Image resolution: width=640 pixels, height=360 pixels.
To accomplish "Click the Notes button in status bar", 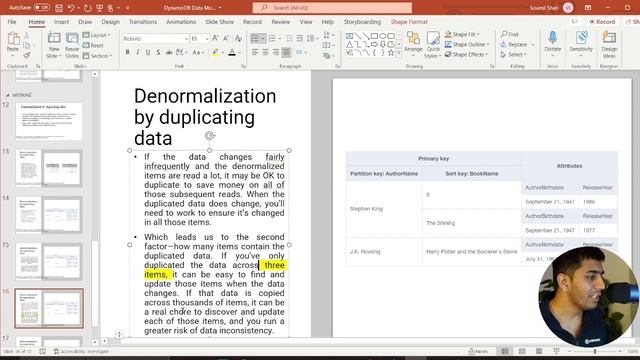I will 478,351.
